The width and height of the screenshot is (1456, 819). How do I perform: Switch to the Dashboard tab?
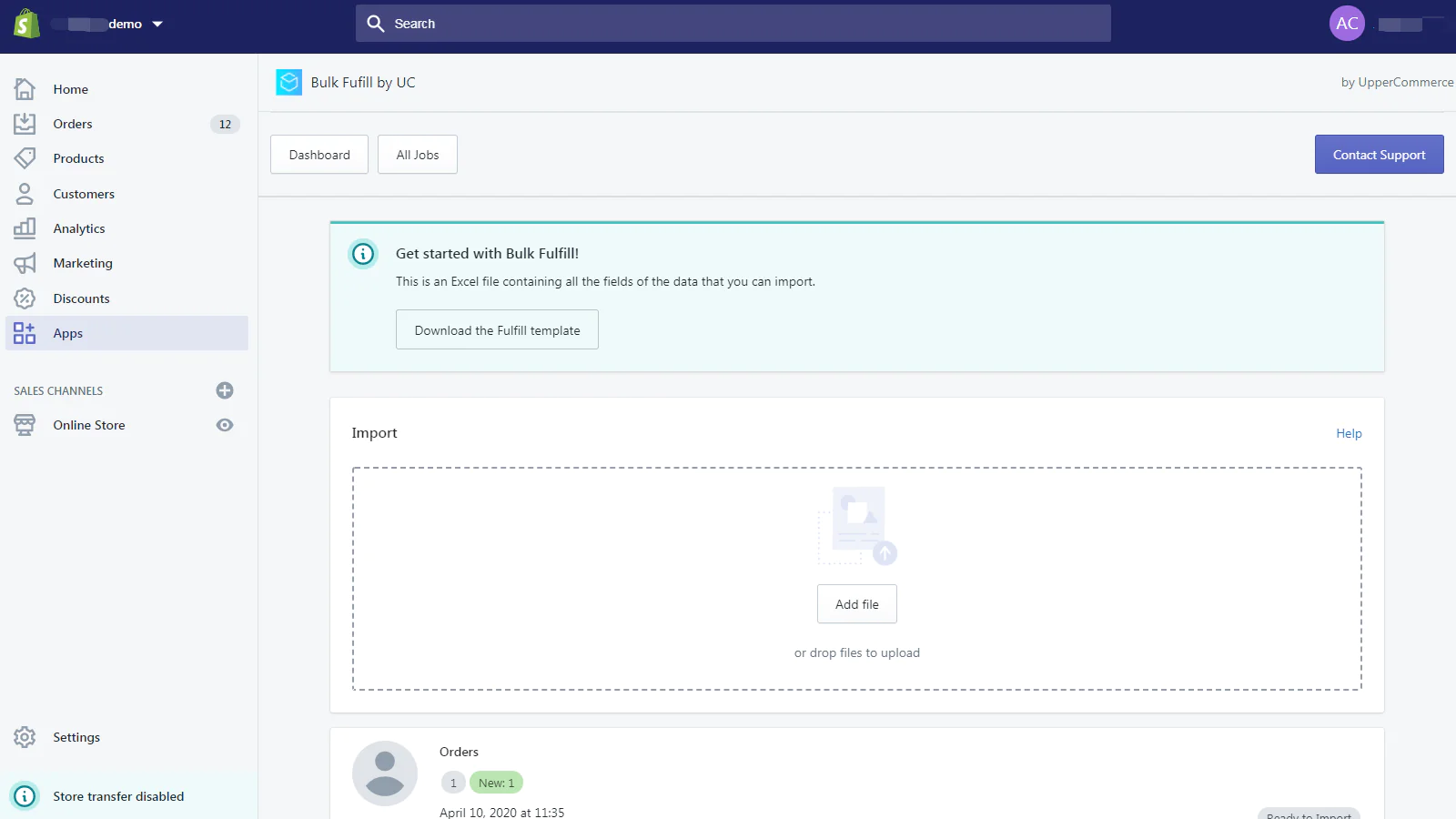coord(319,155)
